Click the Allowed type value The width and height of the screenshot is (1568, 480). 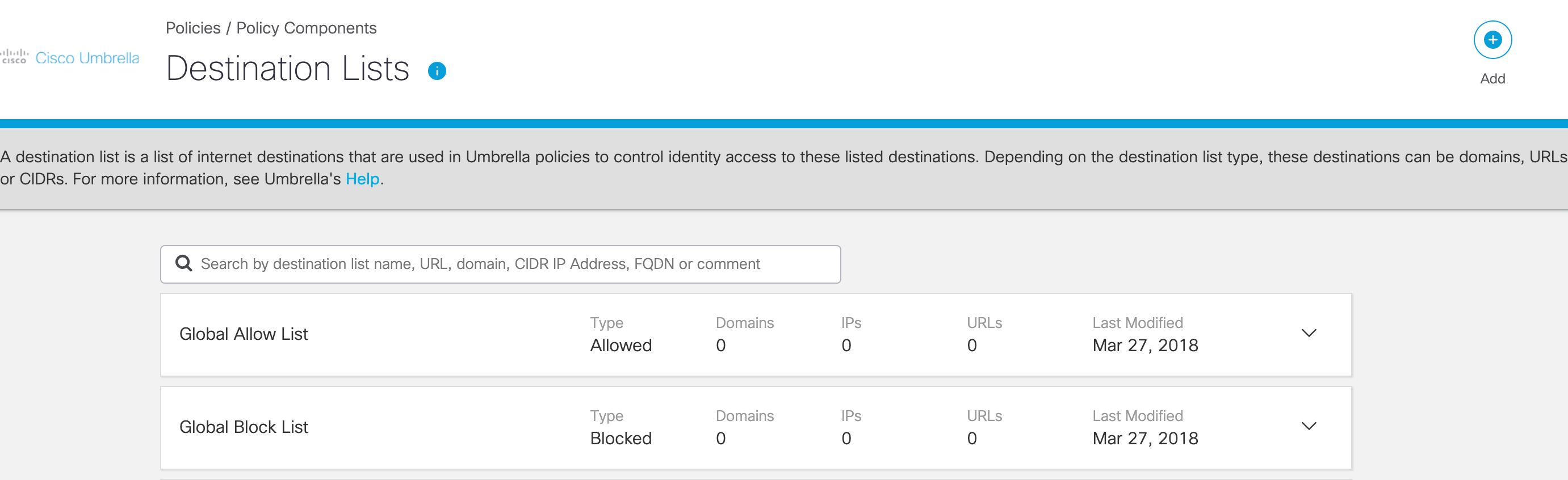click(621, 346)
